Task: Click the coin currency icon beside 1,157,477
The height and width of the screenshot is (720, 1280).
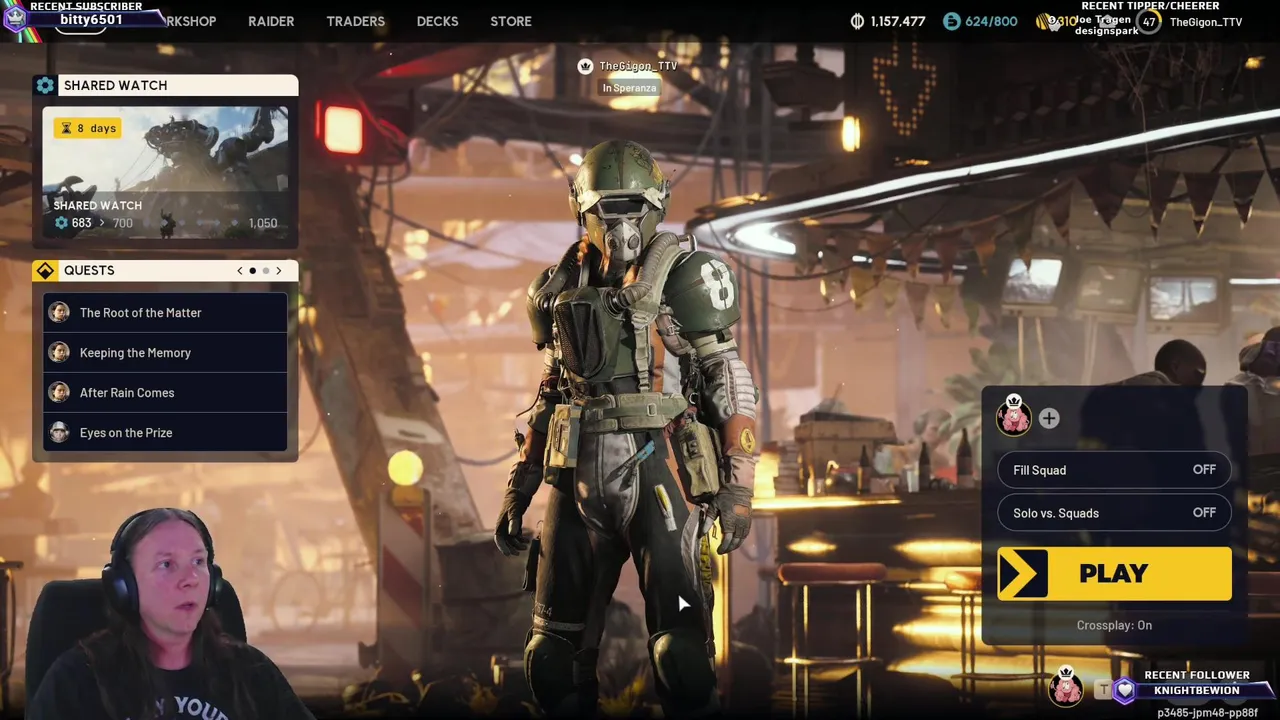Action: click(857, 21)
